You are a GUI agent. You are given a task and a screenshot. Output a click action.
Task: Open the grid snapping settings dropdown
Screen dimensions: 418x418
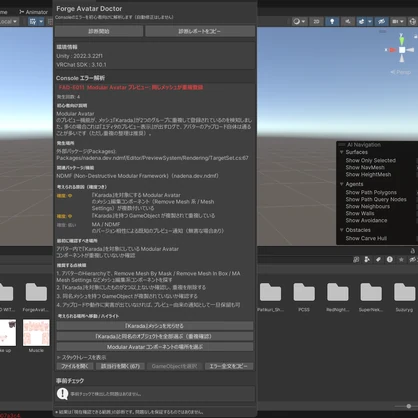[x=41, y=22]
